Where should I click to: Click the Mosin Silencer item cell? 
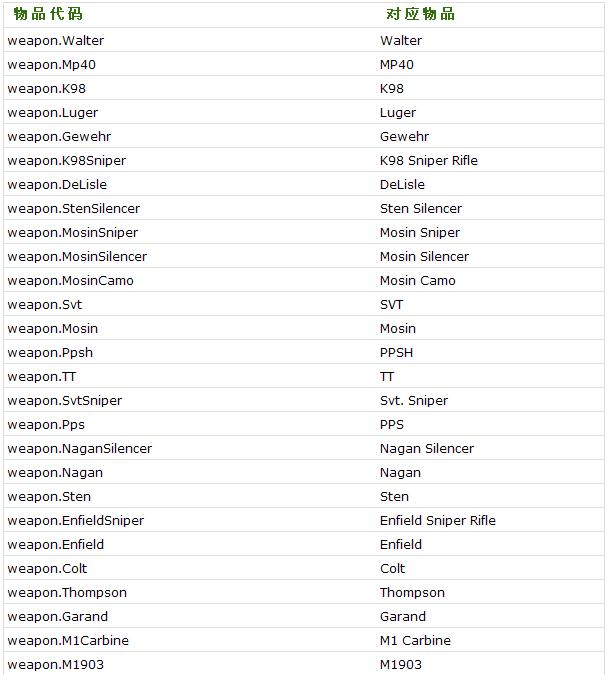pos(424,257)
